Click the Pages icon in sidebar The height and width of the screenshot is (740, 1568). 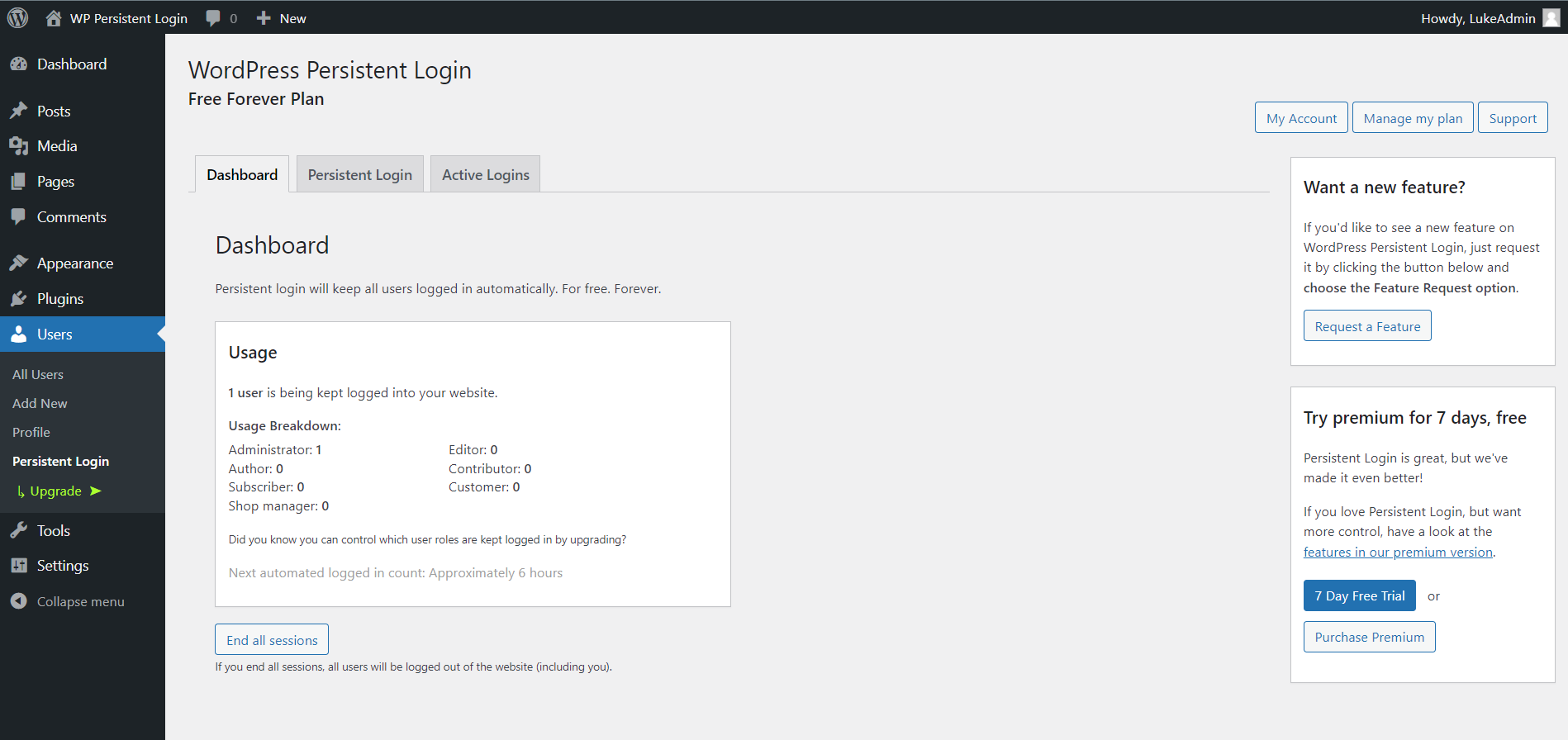coord(18,182)
